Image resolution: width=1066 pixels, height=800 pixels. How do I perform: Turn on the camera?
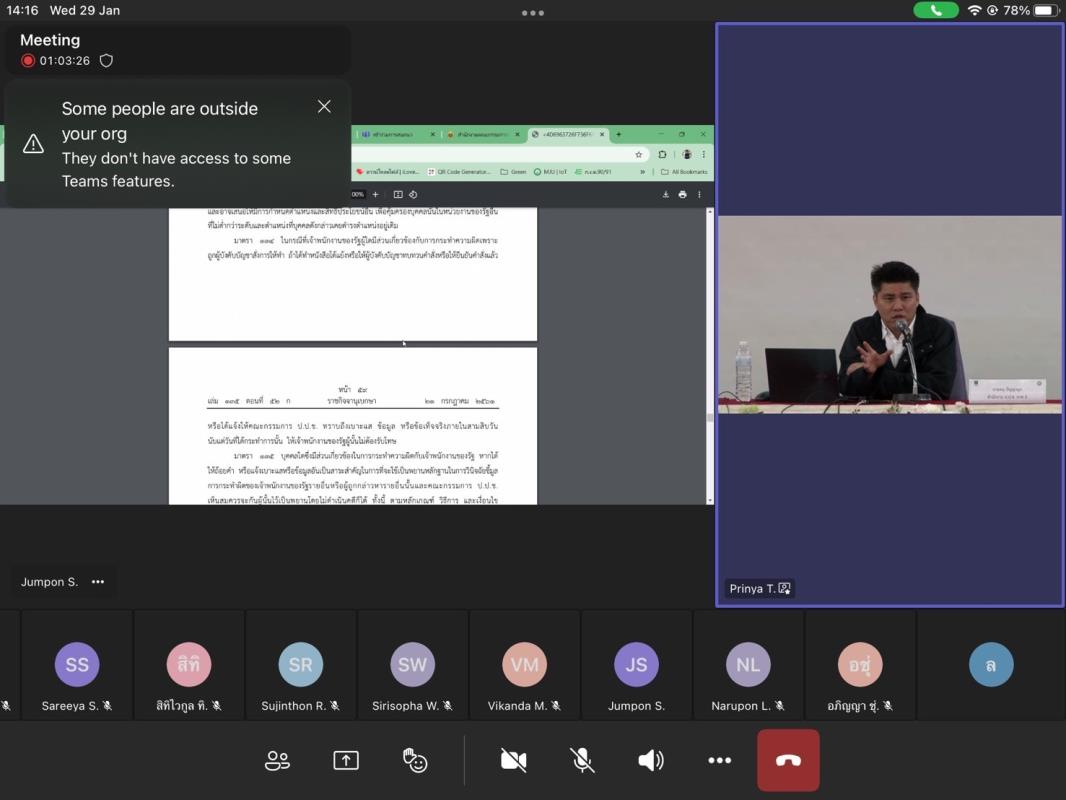[513, 761]
